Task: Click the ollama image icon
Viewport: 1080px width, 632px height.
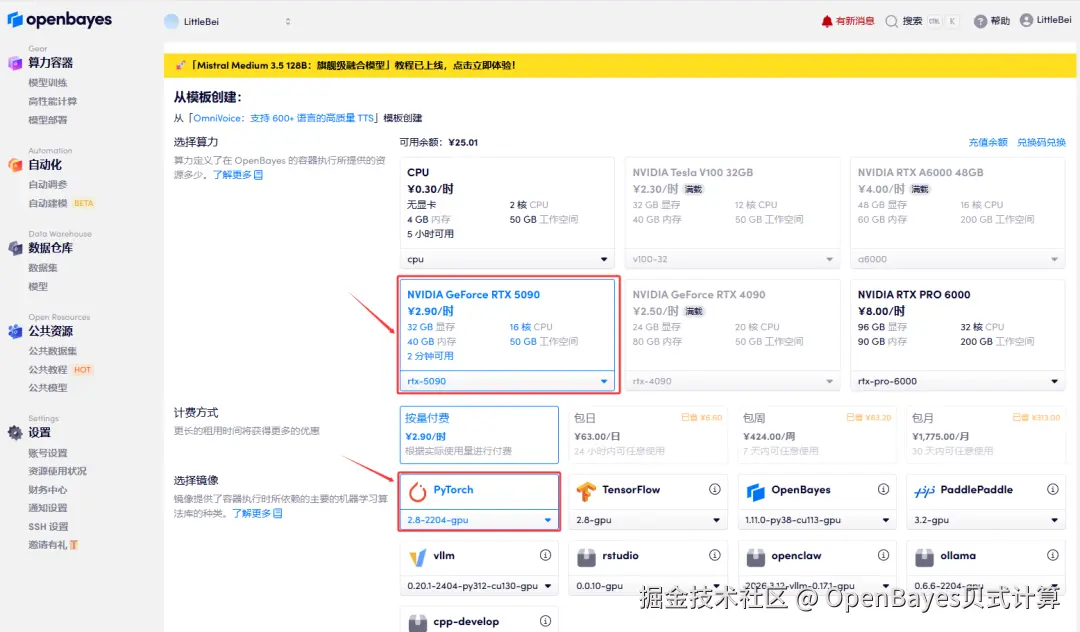Action: [924, 557]
